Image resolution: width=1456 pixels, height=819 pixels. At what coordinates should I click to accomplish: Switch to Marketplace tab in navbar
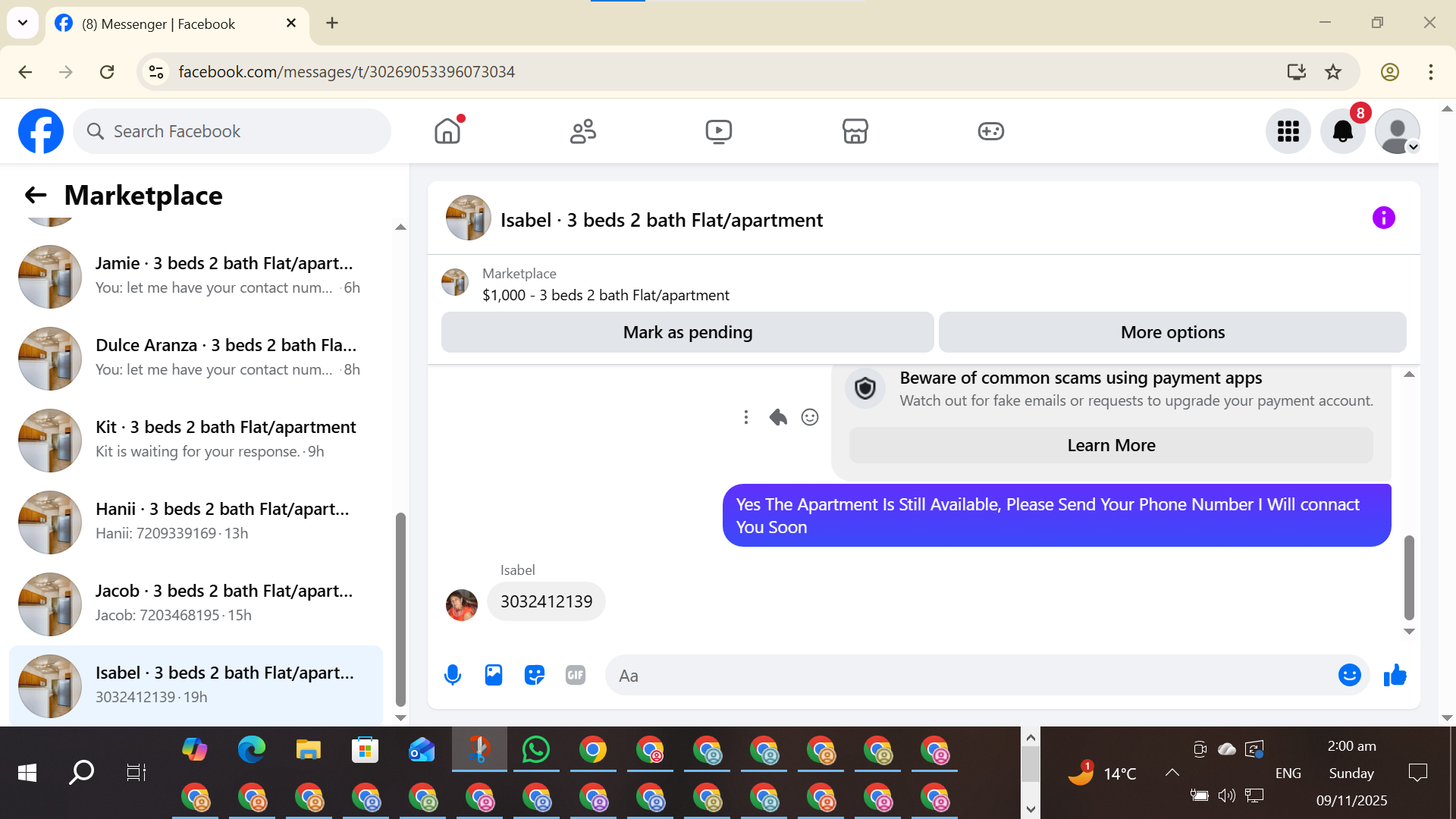[855, 131]
